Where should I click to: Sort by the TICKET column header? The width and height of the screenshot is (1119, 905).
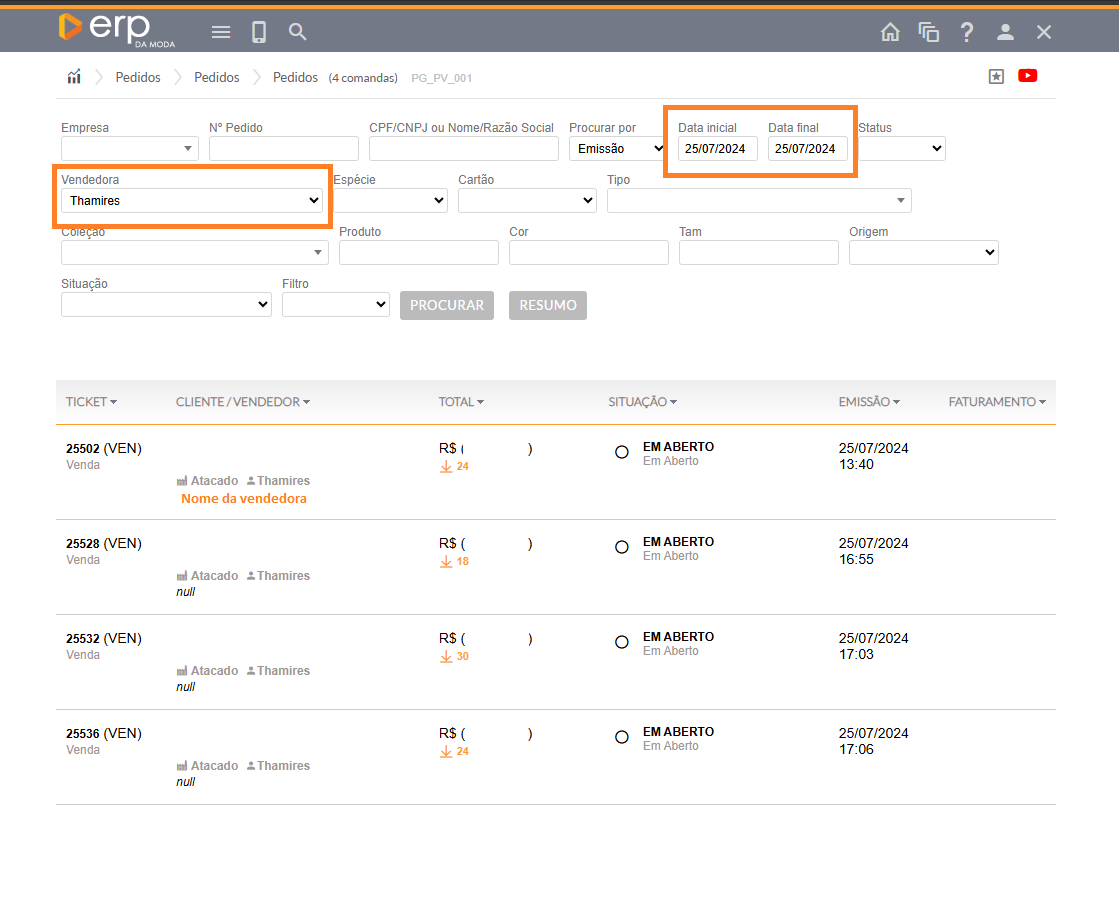click(x=91, y=402)
